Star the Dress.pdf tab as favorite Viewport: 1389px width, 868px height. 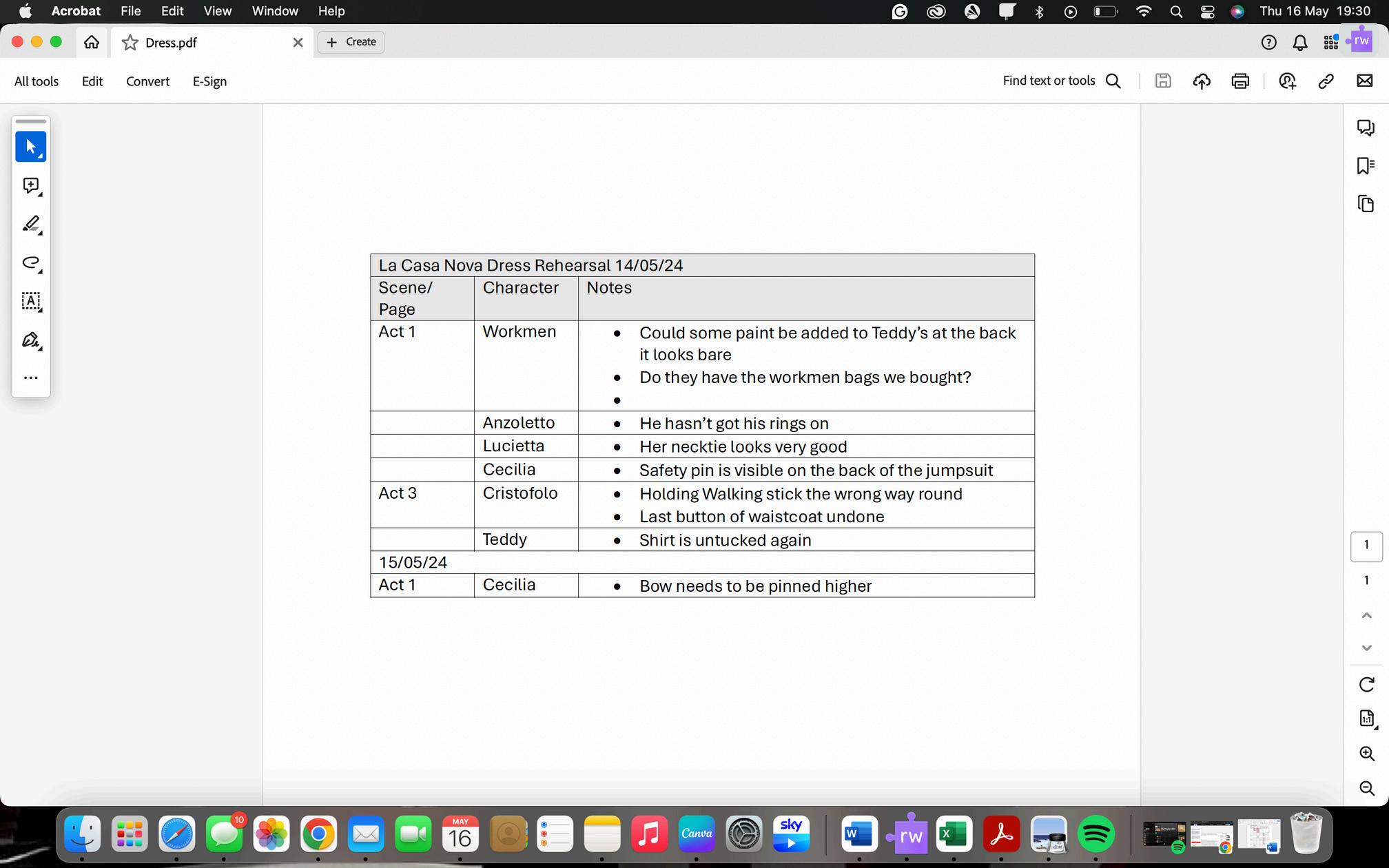coord(130,43)
